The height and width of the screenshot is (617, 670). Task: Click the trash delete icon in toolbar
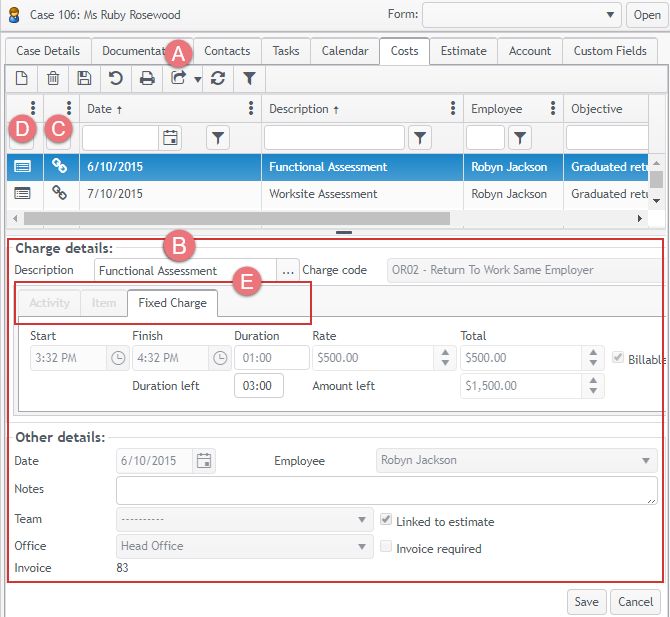(53, 78)
